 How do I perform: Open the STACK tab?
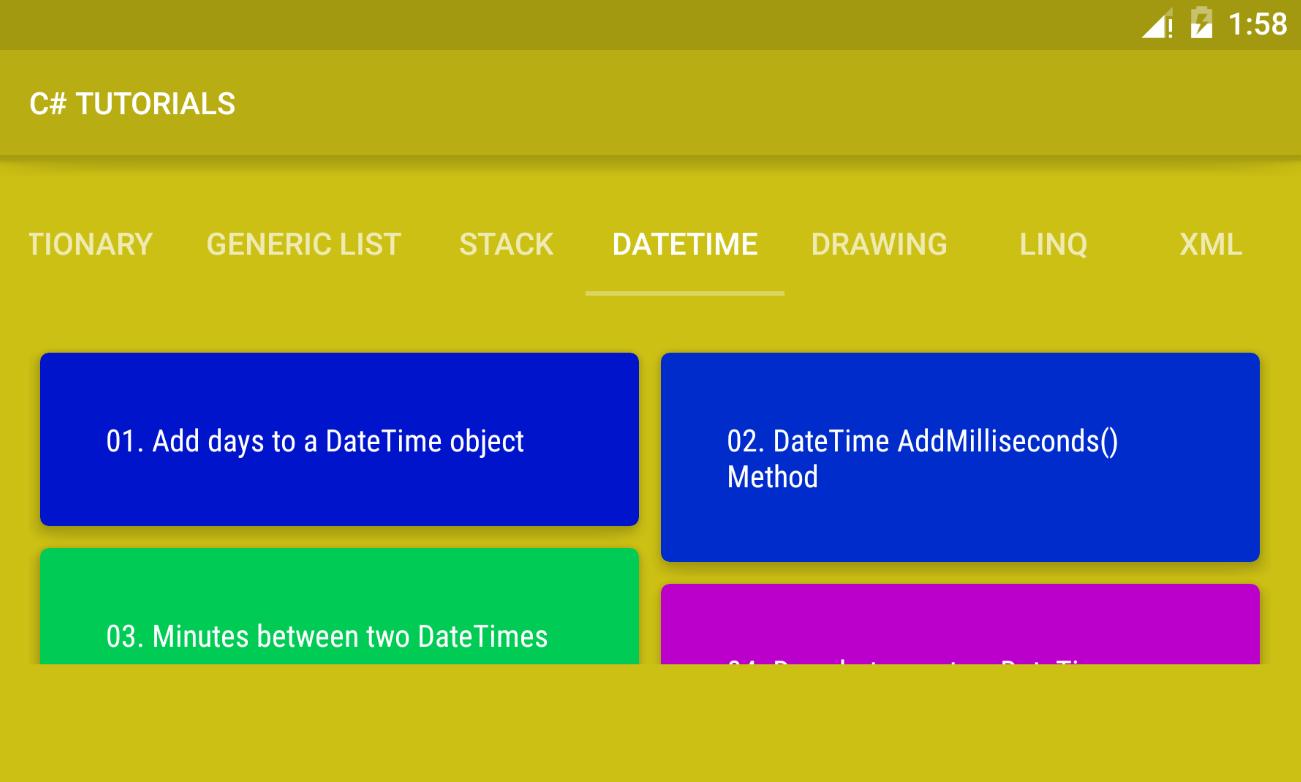pos(506,244)
